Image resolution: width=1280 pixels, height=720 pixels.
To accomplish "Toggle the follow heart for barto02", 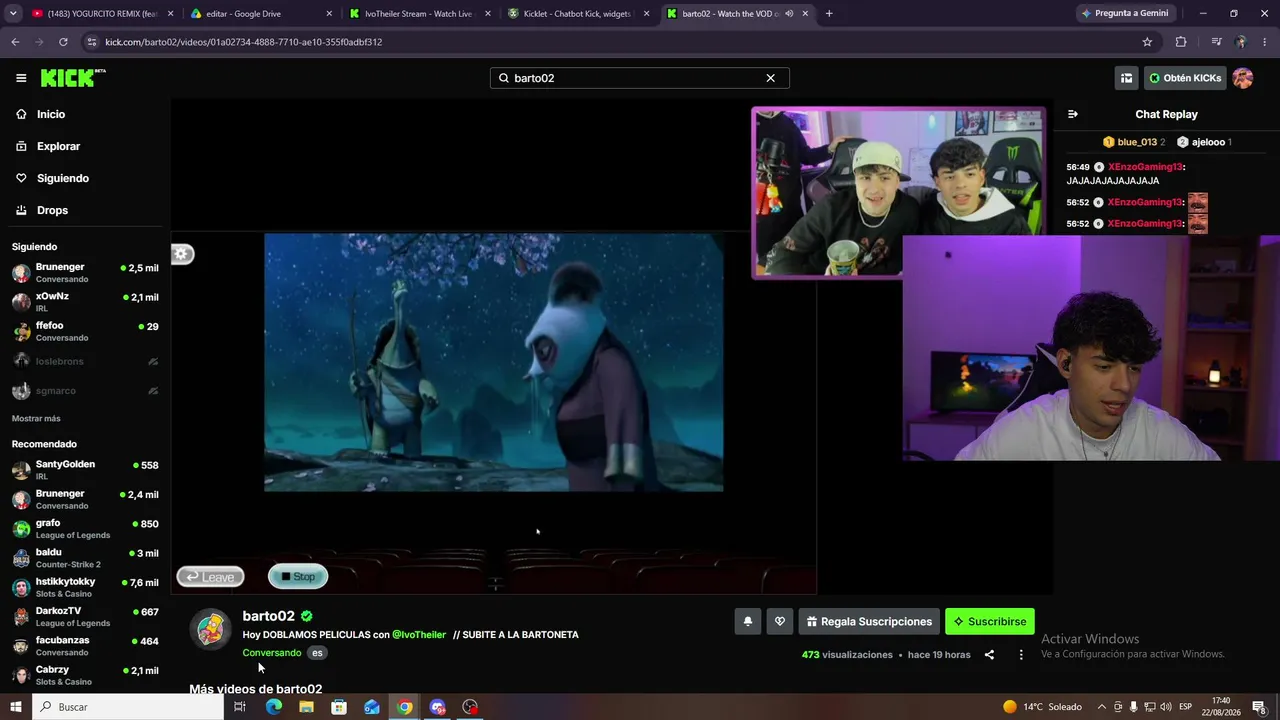I will coord(780,622).
